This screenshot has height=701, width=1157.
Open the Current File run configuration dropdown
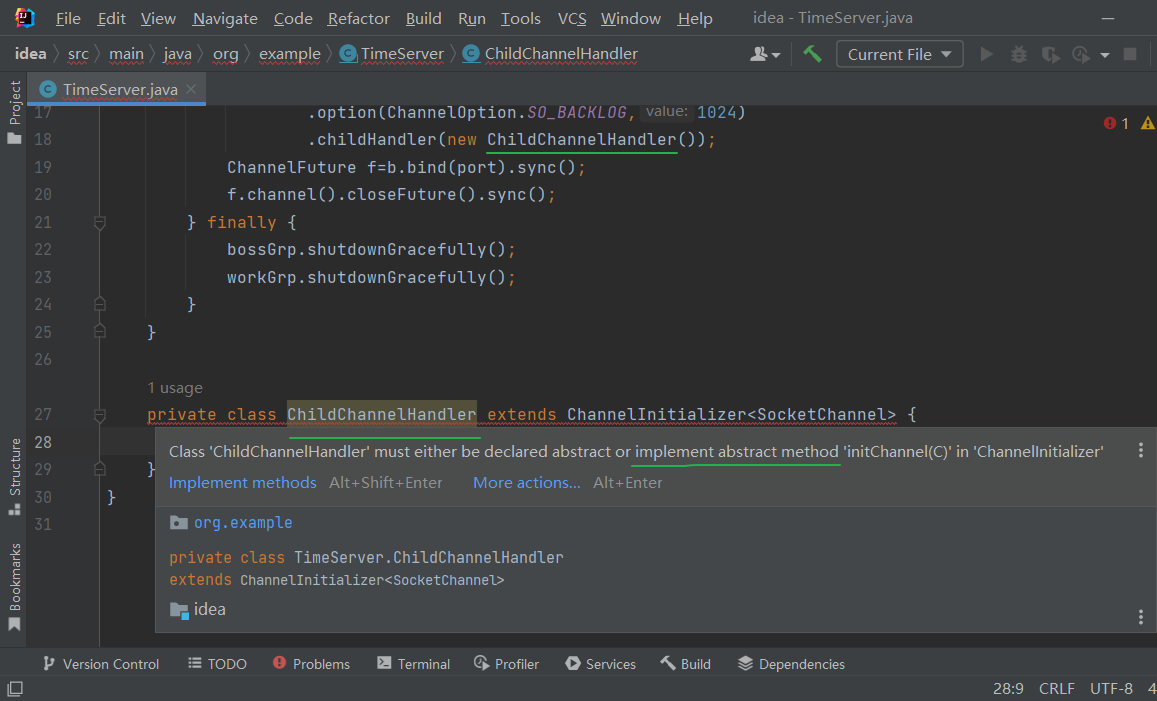click(x=899, y=55)
